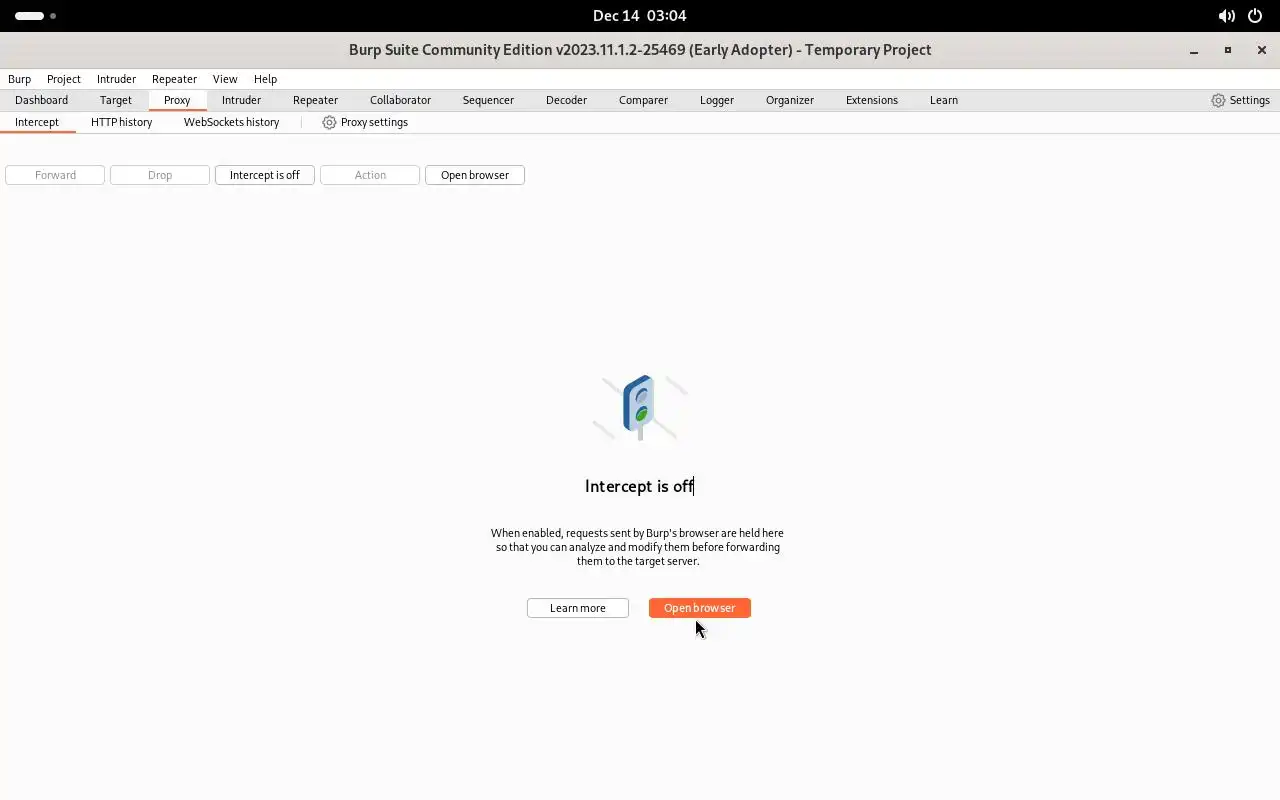Click the date and time clock
Screen dimensions: 1280x800
[x=639, y=16]
